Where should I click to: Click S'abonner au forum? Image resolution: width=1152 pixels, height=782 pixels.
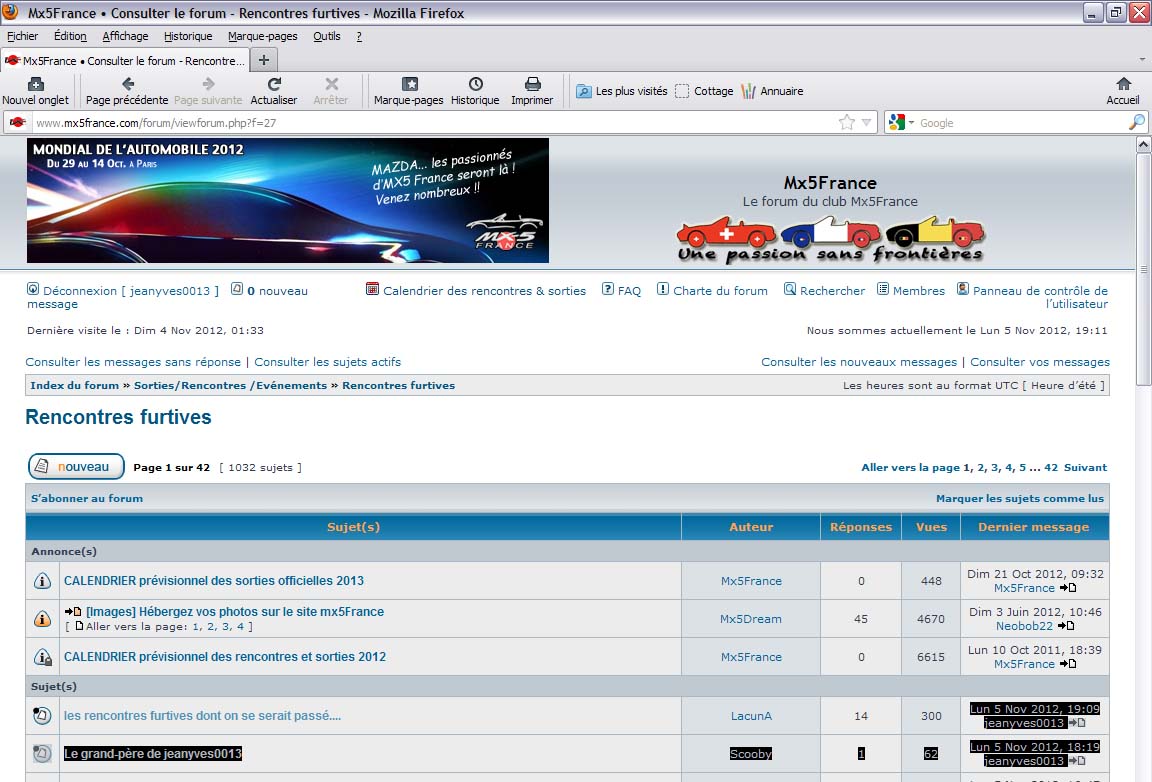pyautogui.click(x=87, y=498)
